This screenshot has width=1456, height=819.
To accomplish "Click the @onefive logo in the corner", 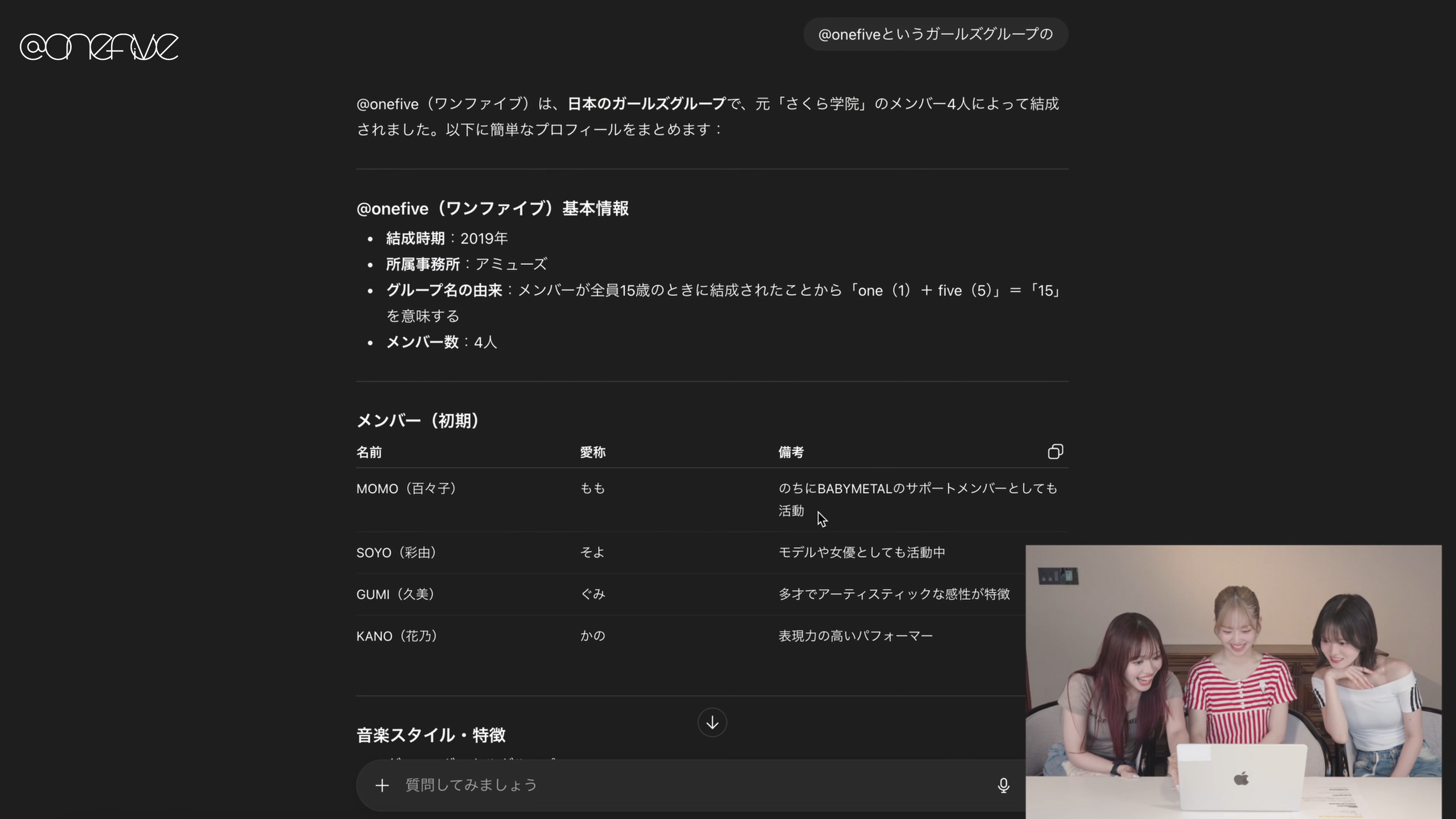I will click(99, 46).
